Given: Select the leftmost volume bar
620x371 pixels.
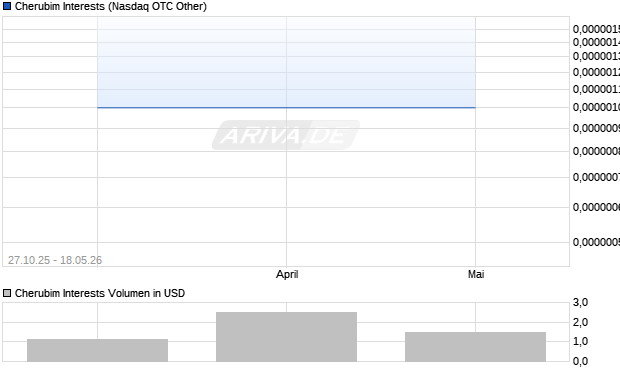Looking at the screenshot, I should point(97,350).
